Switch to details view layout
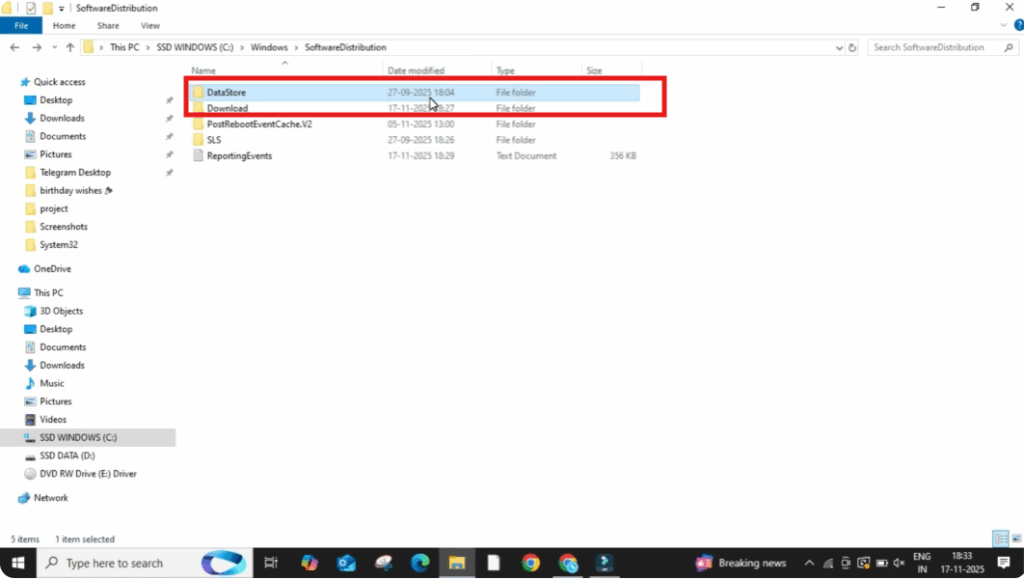The width and height of the screenshot is (1024, 579). pyautogui.click(x=998, y=539)
